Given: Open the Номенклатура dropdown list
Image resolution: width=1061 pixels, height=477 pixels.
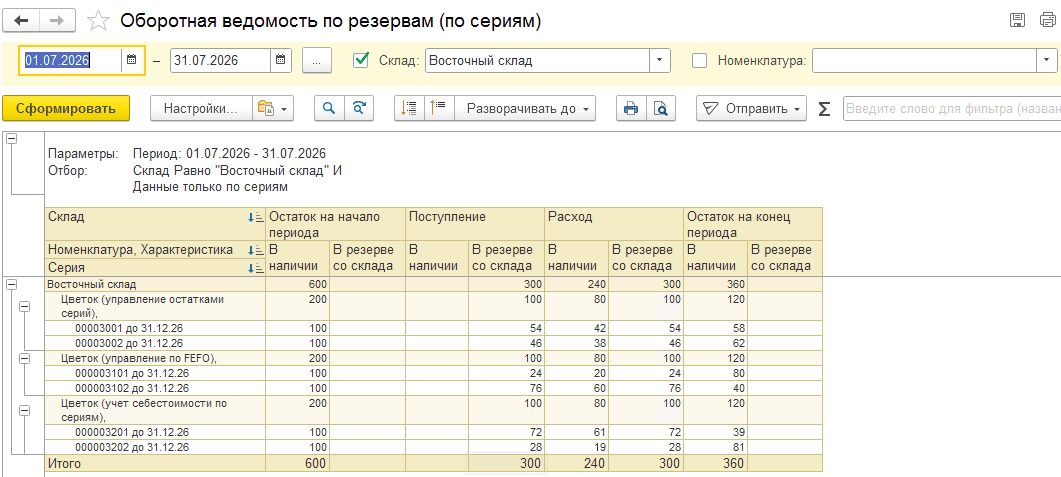Looking at the screenshot, I should (x=1046, y=60).
